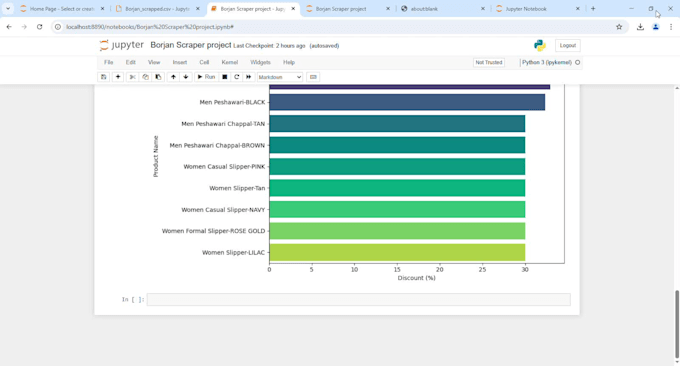The height and width of the screenshot is (366, 680).
Task: Click the Women Casual Slipper-PINK label
Action: 224,167
